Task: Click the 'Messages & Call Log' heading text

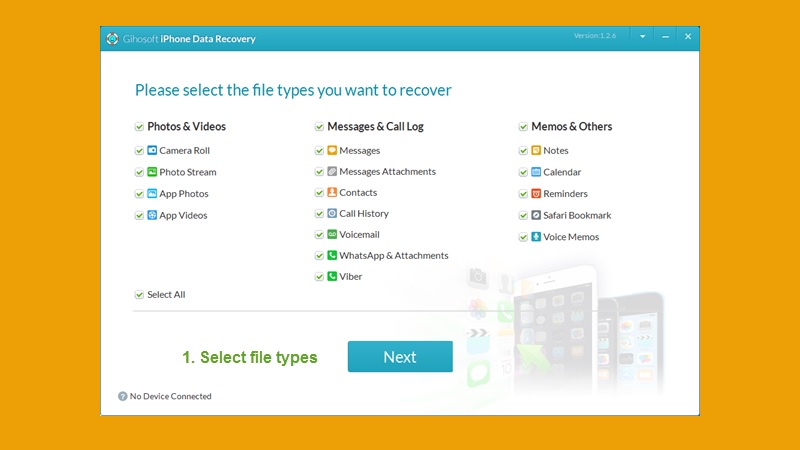Action: (376, 127)
